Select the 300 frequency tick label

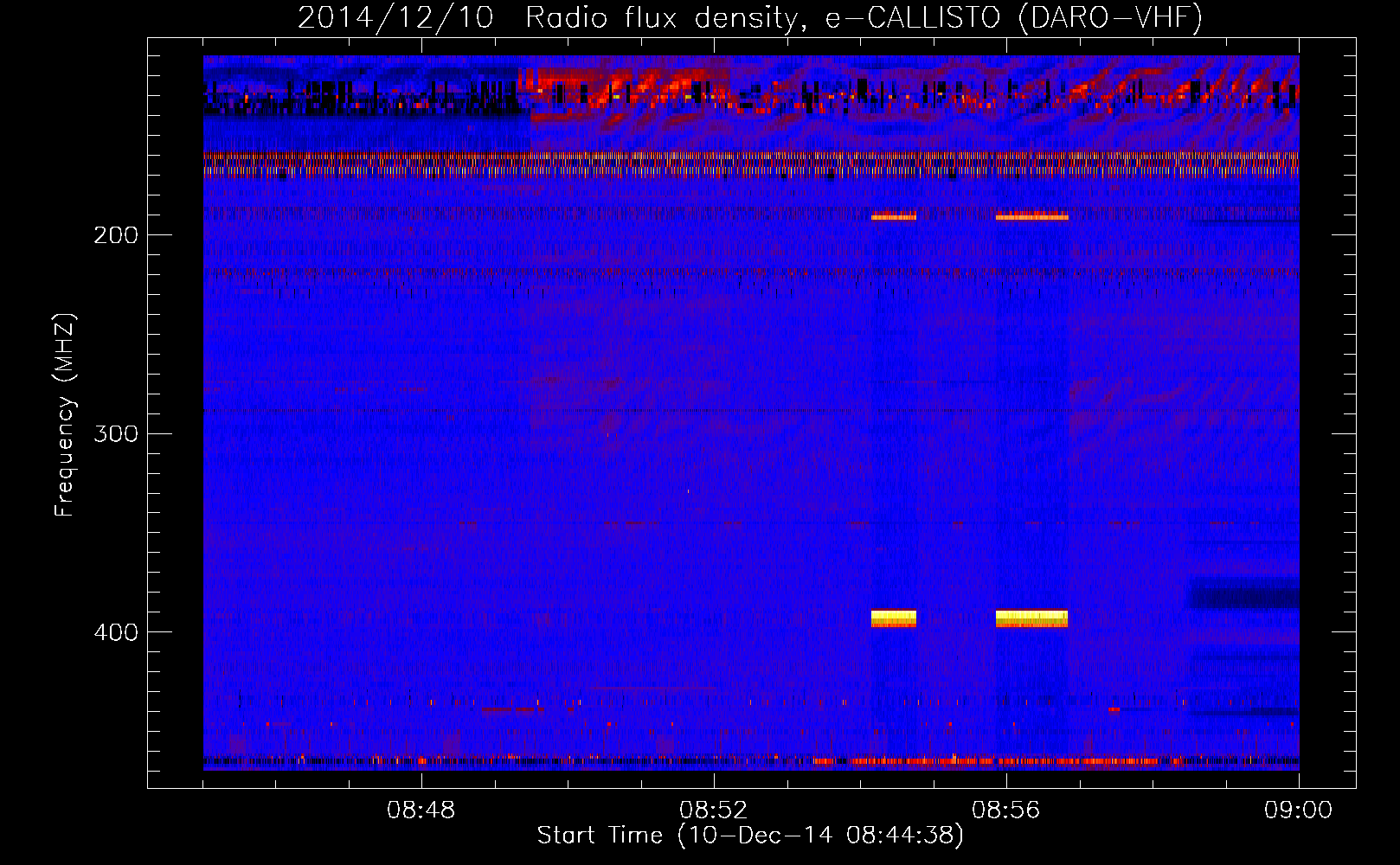point(116,433)
